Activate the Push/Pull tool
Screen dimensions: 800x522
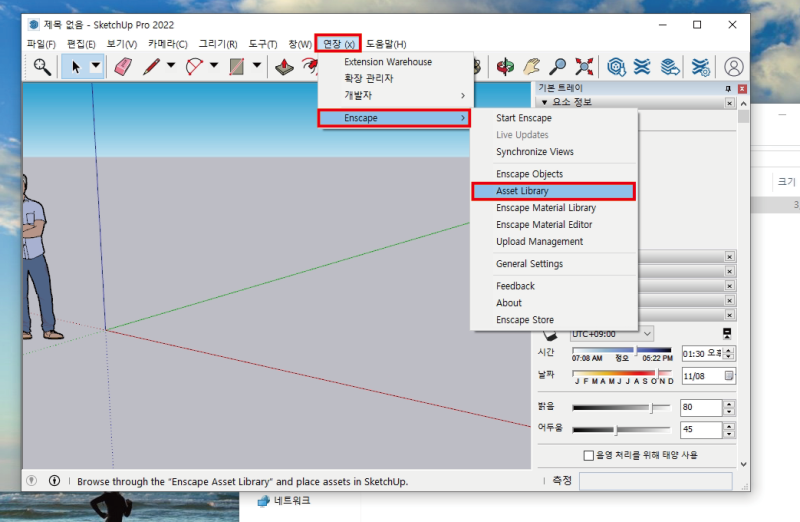point(284,67)
